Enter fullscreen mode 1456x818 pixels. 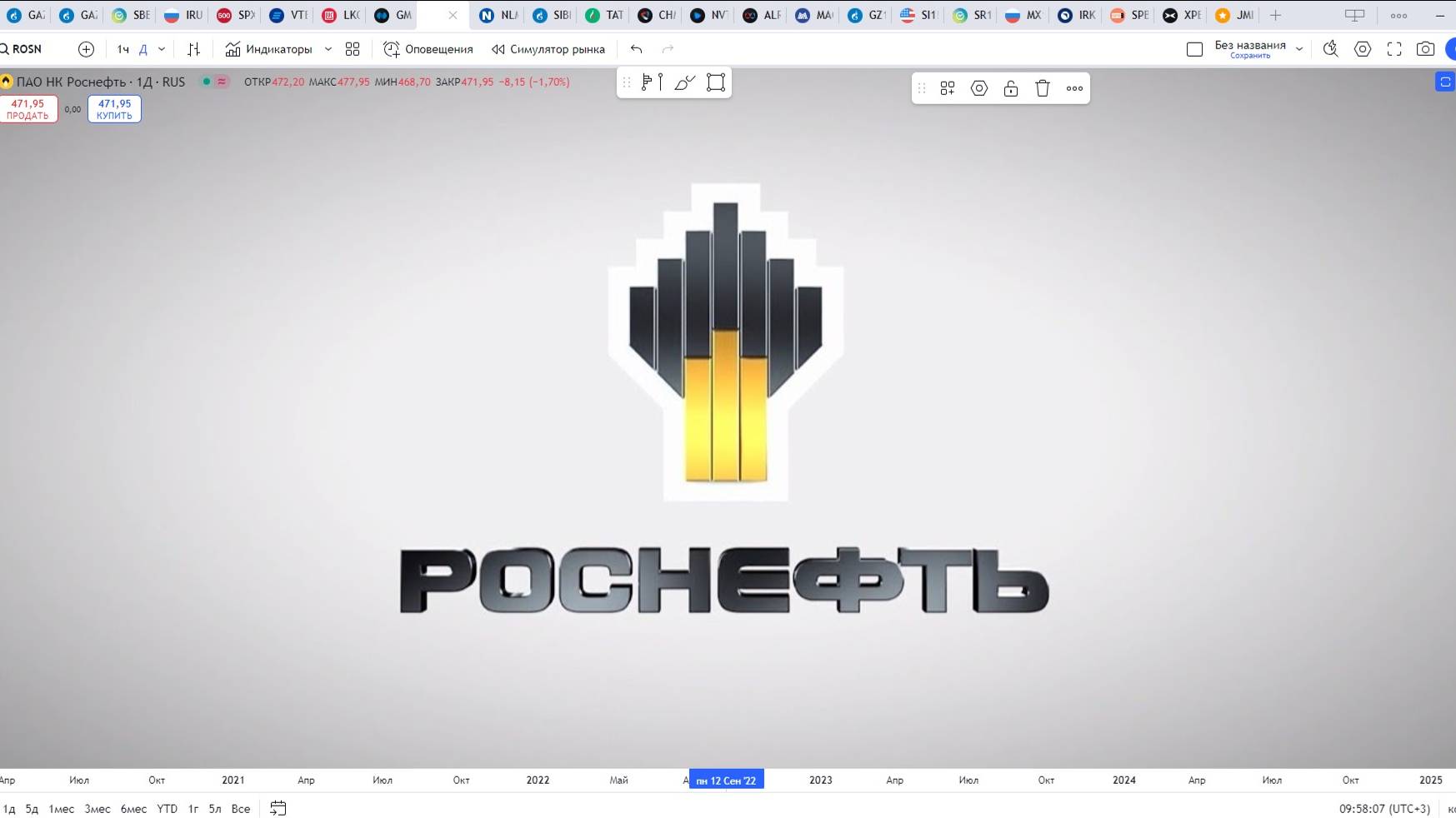pyautogui.click(x=1394, y=49)
